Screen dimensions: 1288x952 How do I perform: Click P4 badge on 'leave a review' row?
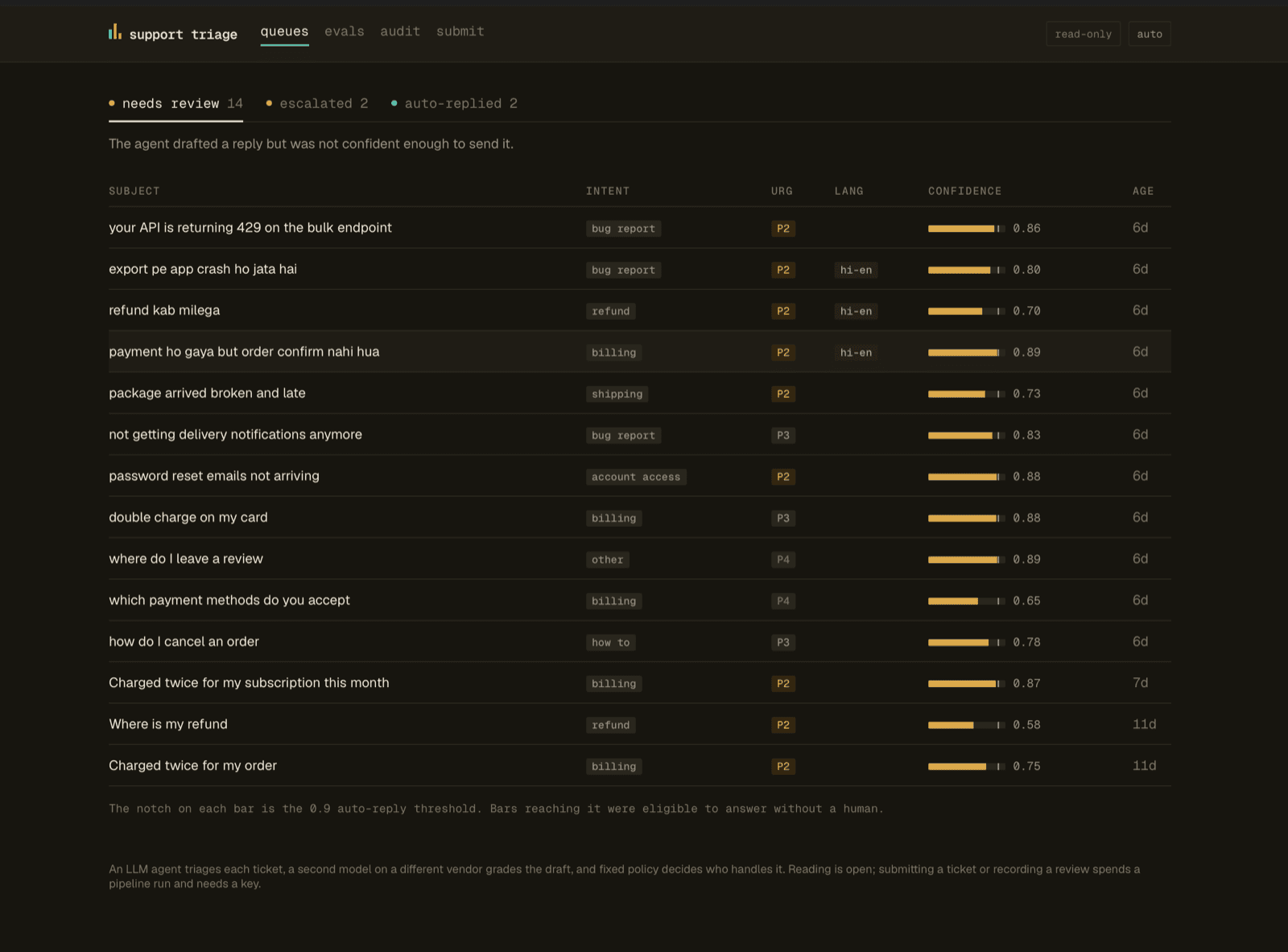[x=783, y=560]
